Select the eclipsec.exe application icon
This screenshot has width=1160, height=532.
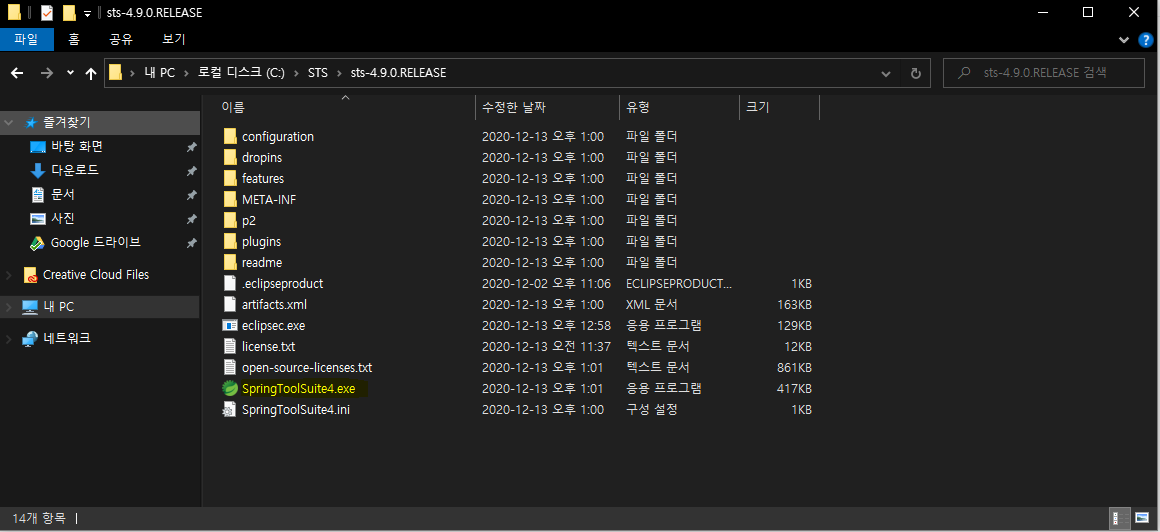229,325
